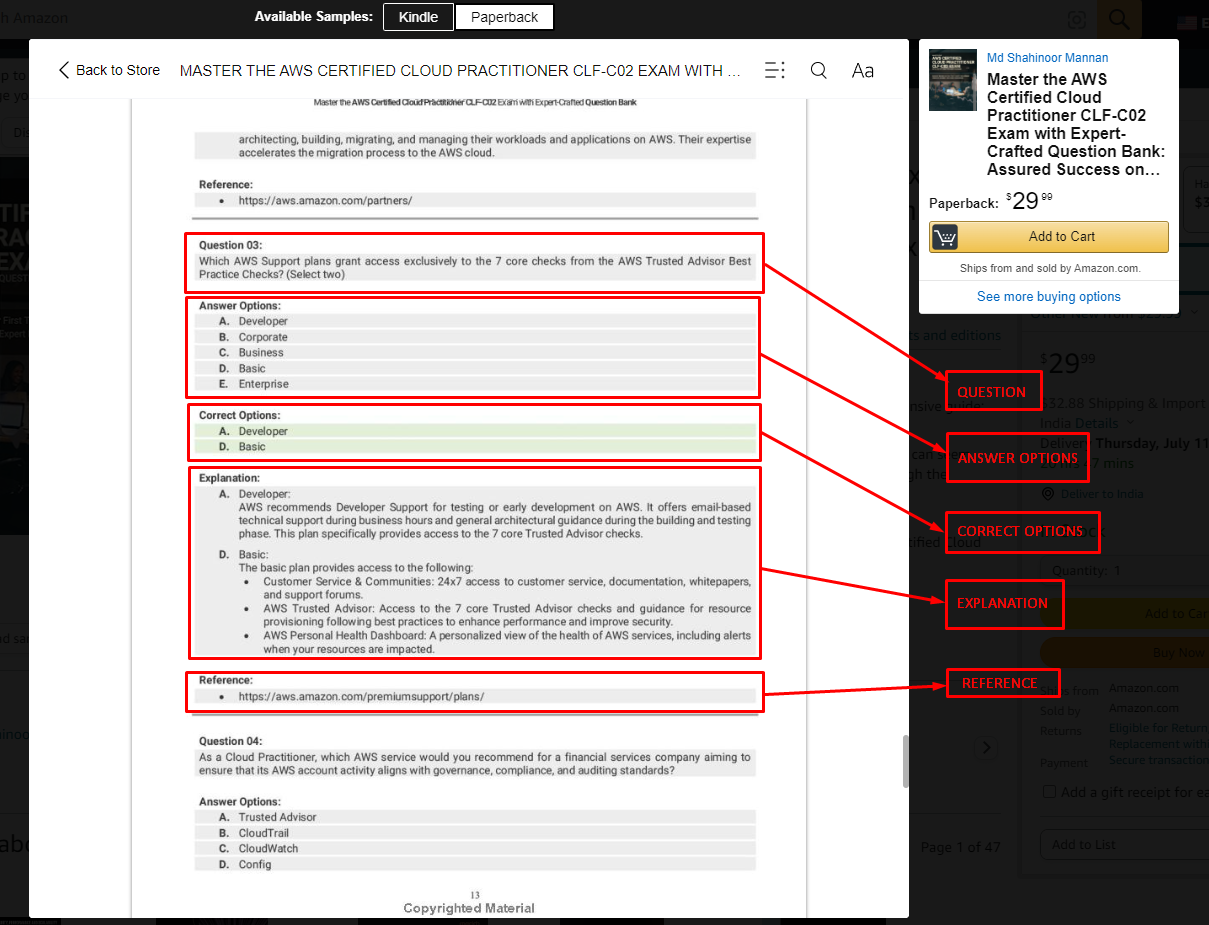Click the aws.amazon.com/partners/ reference URL
The height and width of the screenshot is (925, 1209).
325,200
